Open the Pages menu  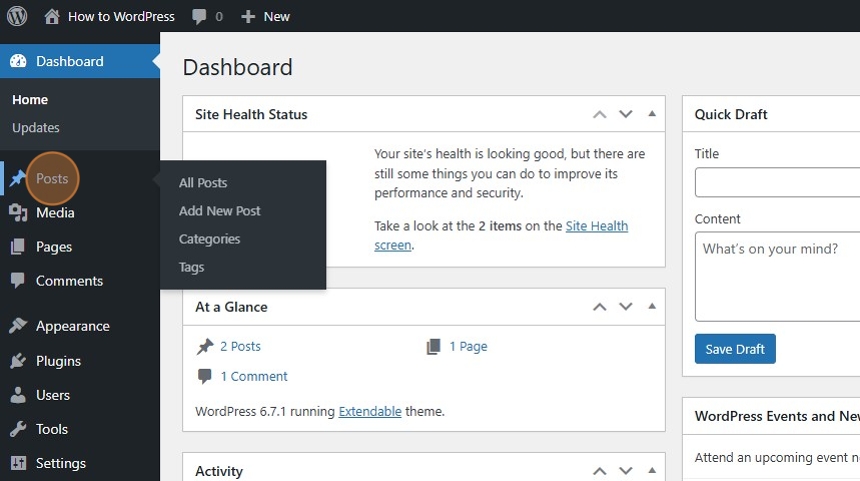pos(54,247)
